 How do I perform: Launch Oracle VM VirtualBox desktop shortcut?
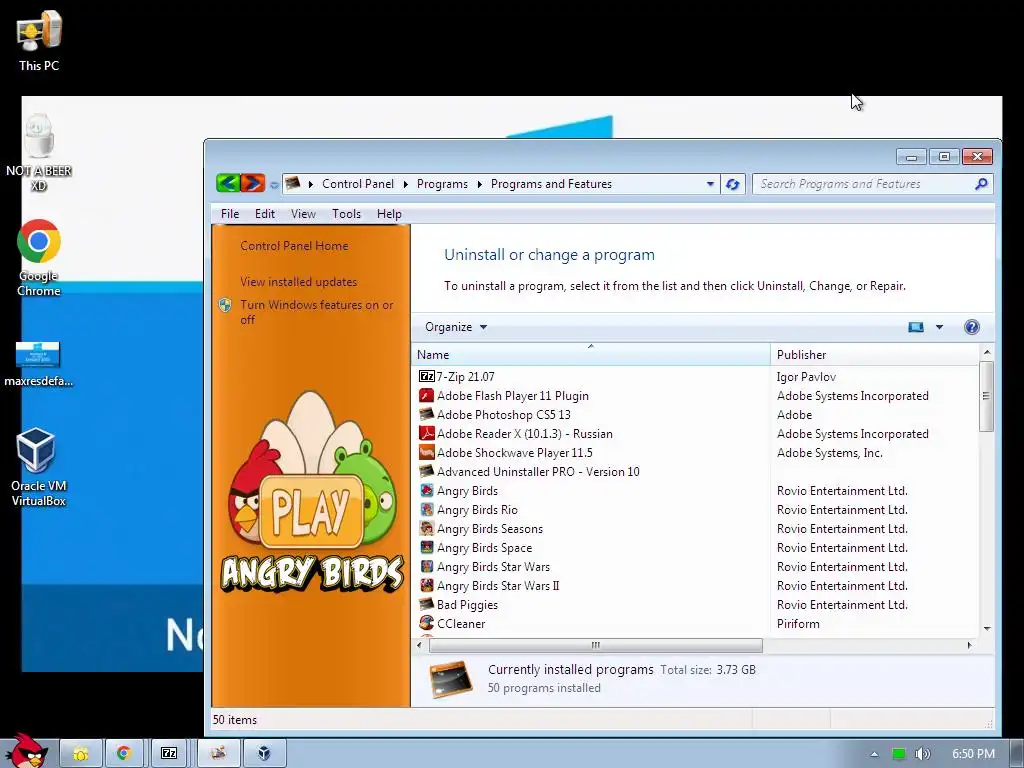(x=39, y=466)
